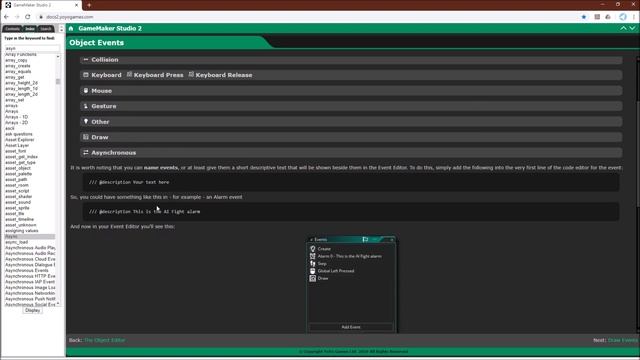Expand the Keyboard events section
Image resolution: width=640 pixels, height=360 pixels.
[351, 75]
